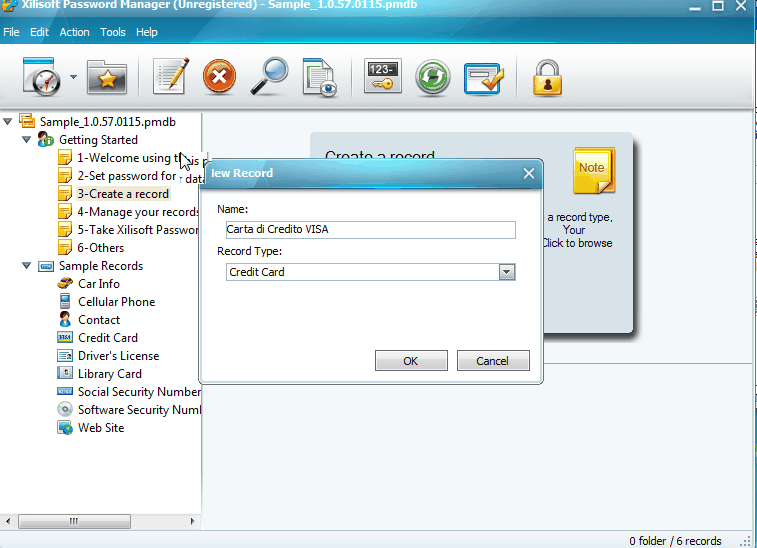Click the Name input field
The width and height of the screenshot is (757, 548).
click(x=371, y=229)
